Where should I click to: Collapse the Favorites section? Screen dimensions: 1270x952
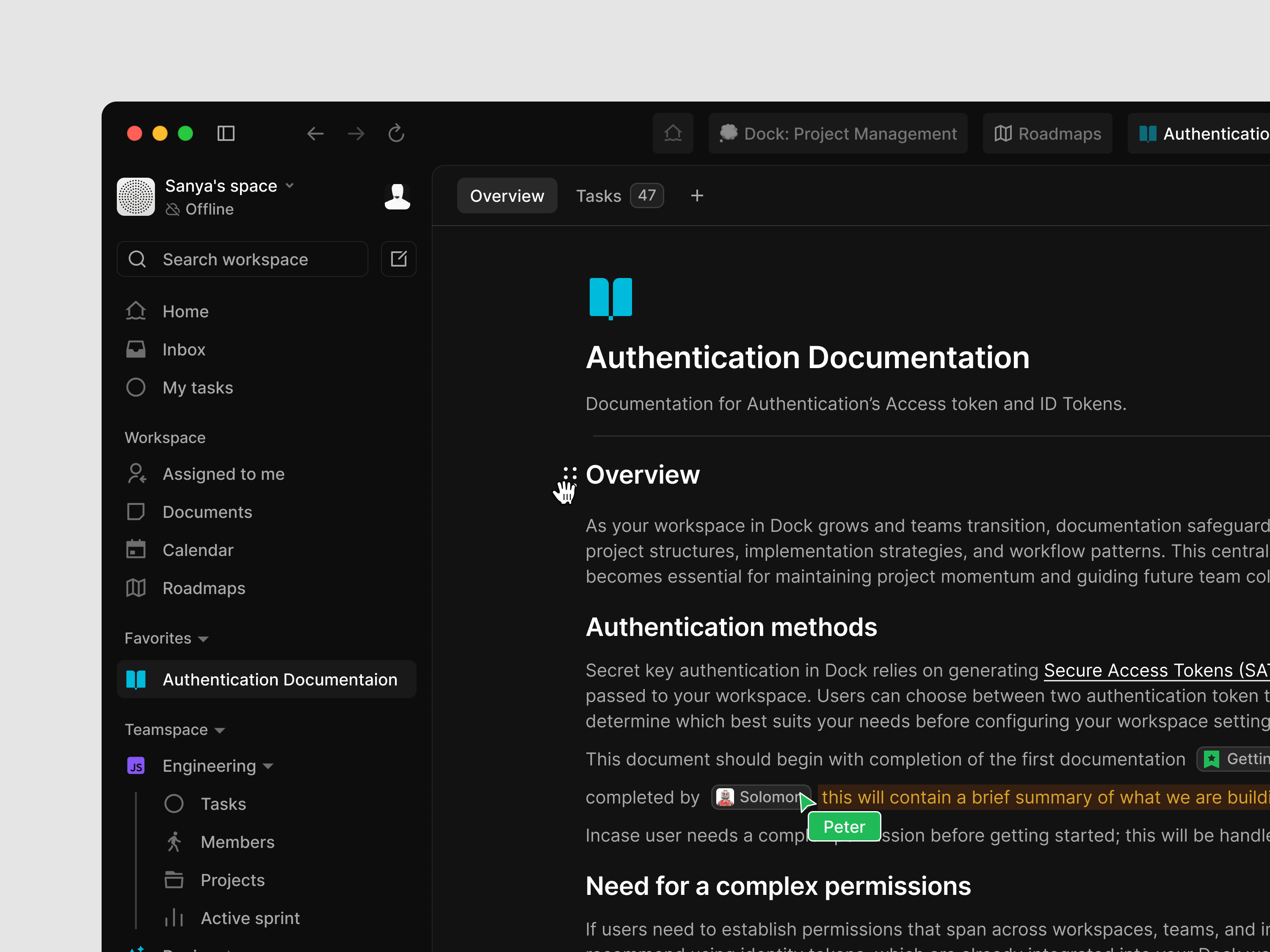(202, 638)
